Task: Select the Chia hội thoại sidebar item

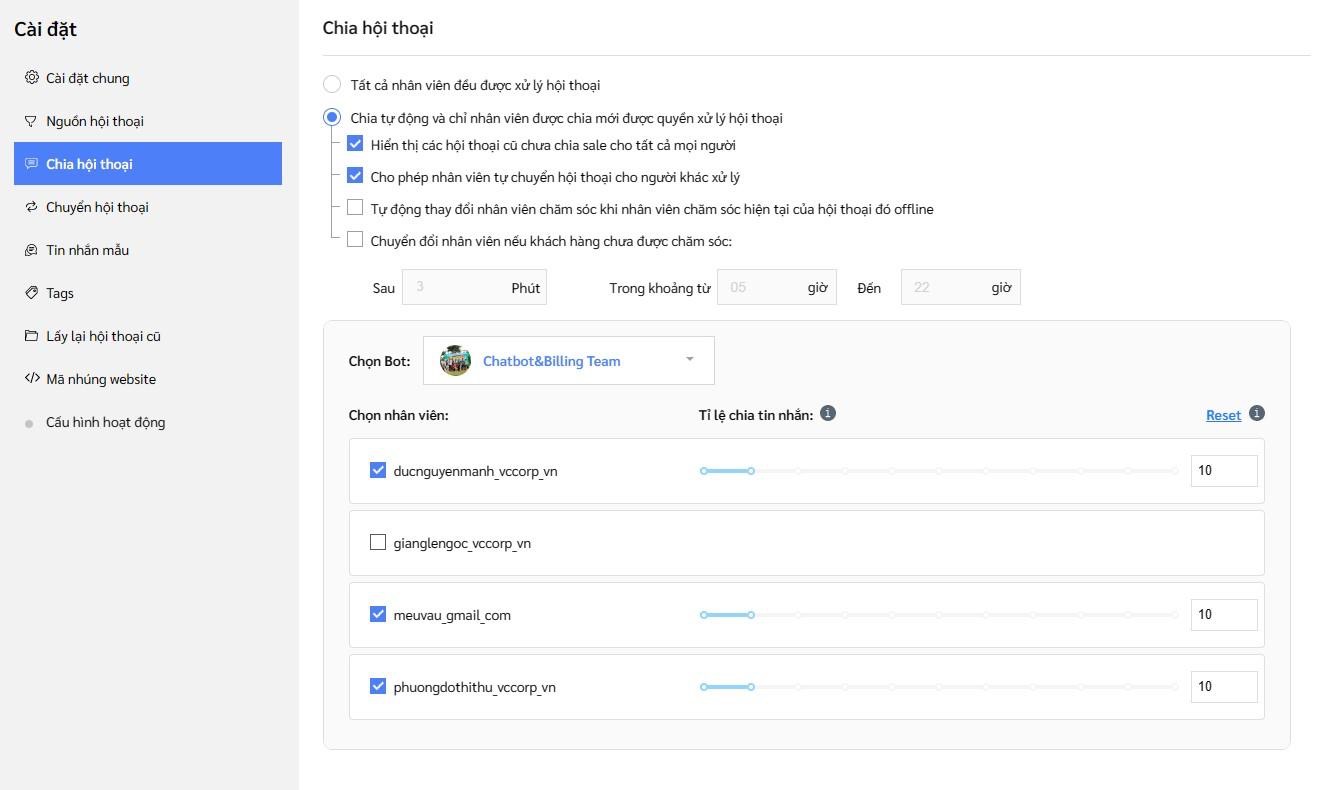Action: pos(148,164)
